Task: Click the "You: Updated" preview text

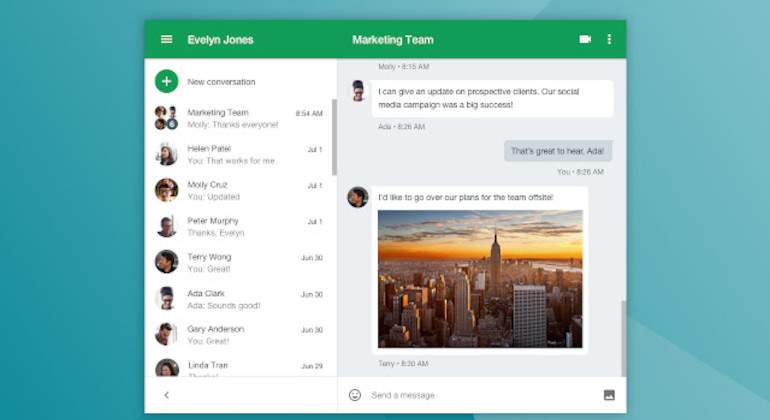Action: (214, 197)
